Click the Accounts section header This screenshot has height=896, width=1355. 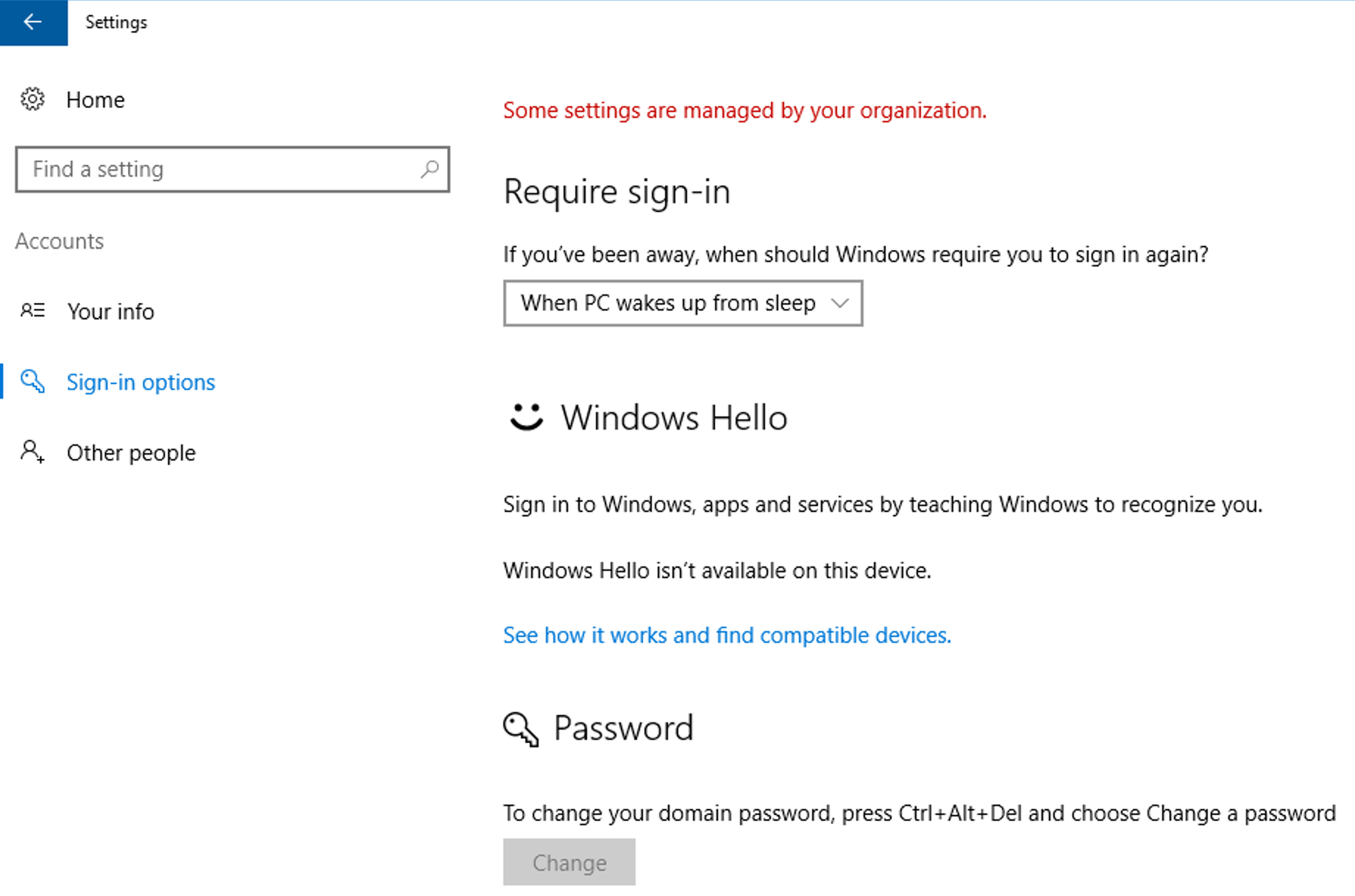coord(60,241)
